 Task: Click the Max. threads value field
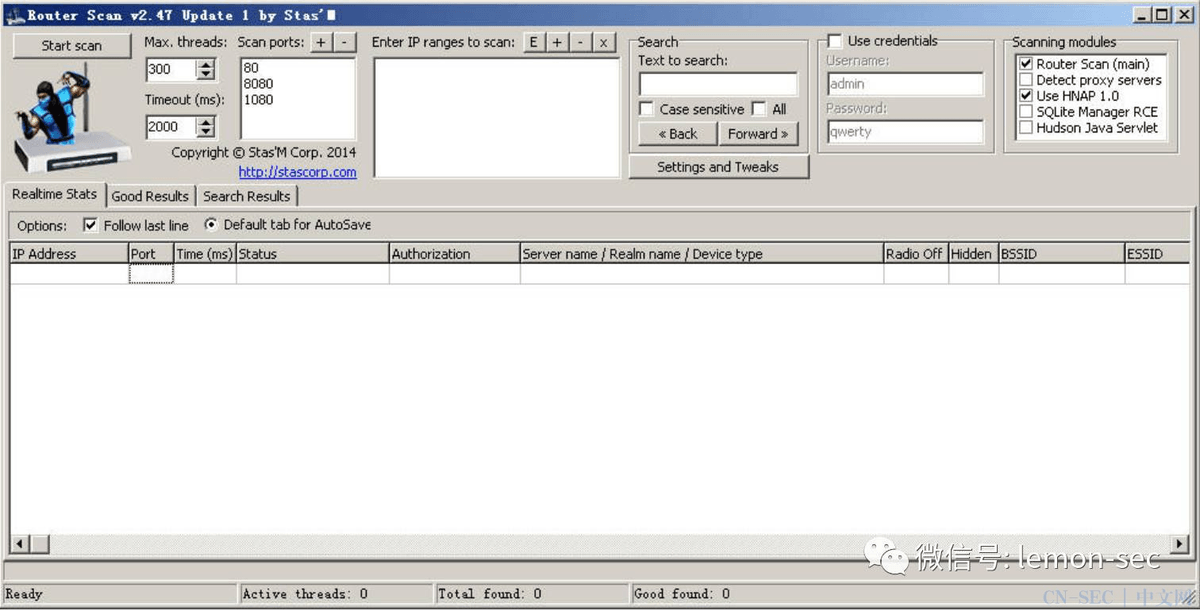coord(171,70)
